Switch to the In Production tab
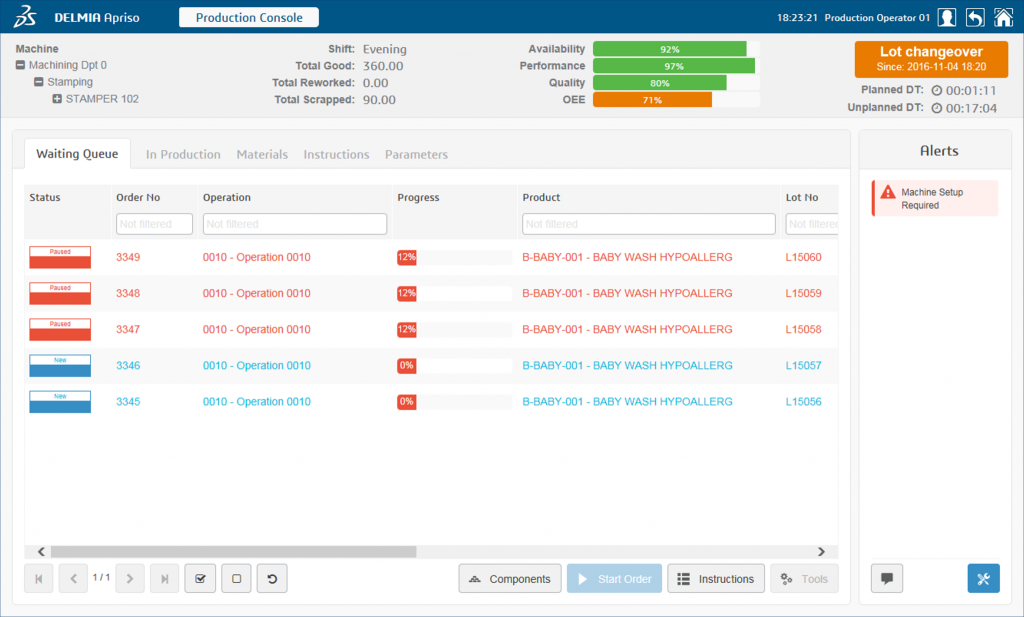The height and width of the screenshot is (617, 1024). click(183, 154)
